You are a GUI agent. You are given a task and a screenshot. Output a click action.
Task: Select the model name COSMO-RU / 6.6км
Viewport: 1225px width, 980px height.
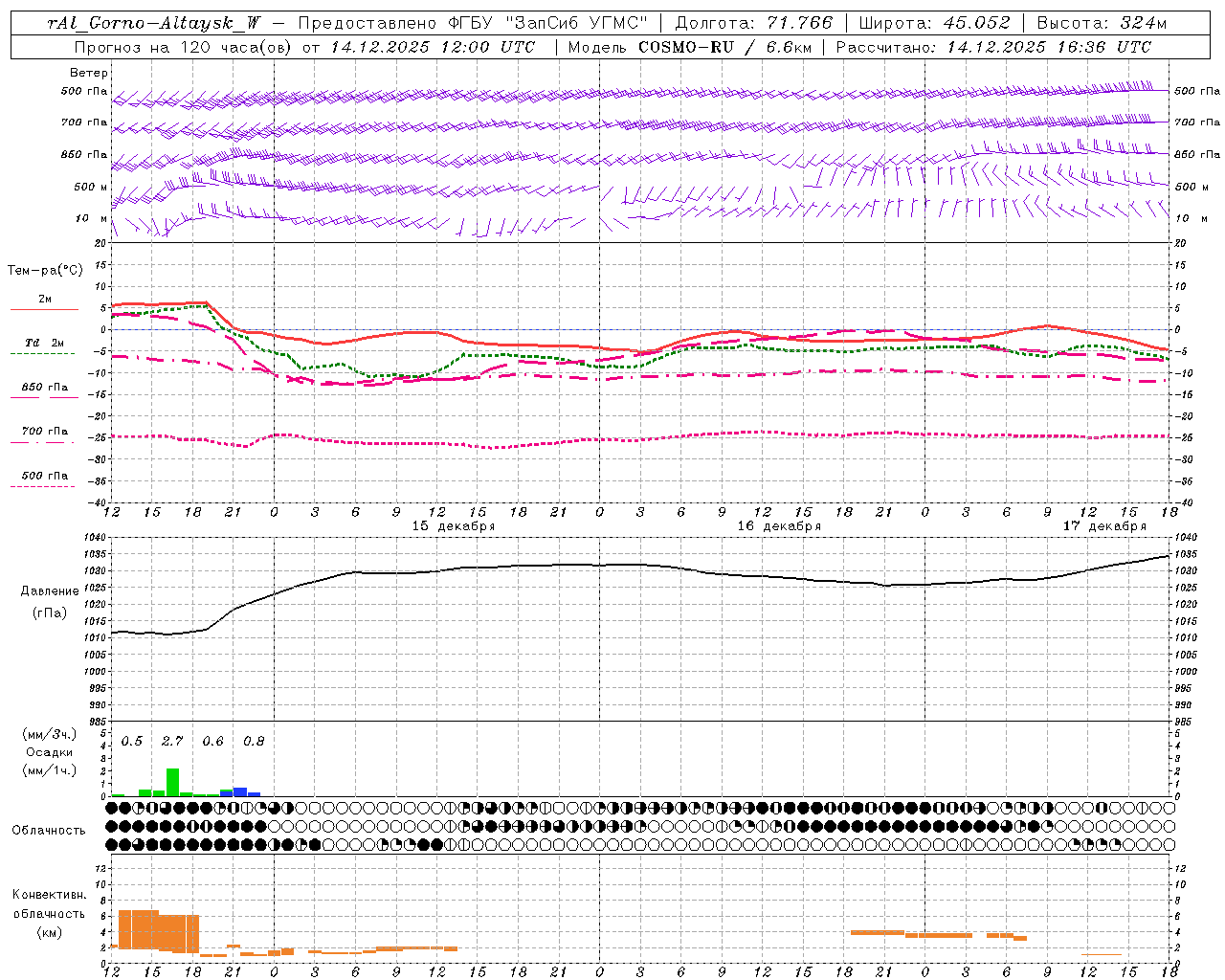click(x=725, y=47)
